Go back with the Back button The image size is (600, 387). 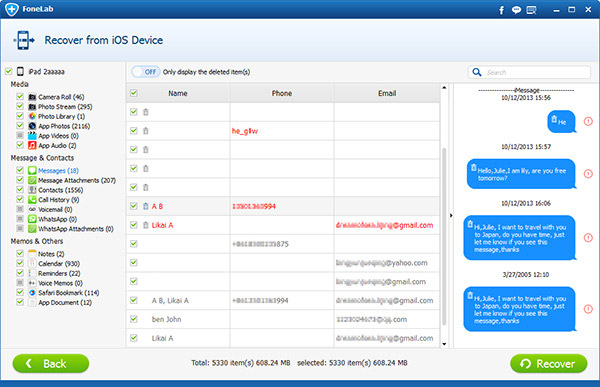pyautogui.click(x=51, y=363)
